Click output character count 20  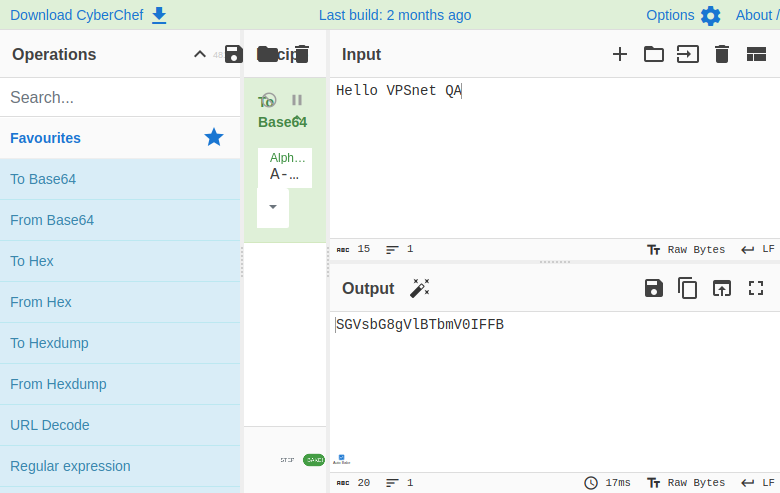point(353,483)
